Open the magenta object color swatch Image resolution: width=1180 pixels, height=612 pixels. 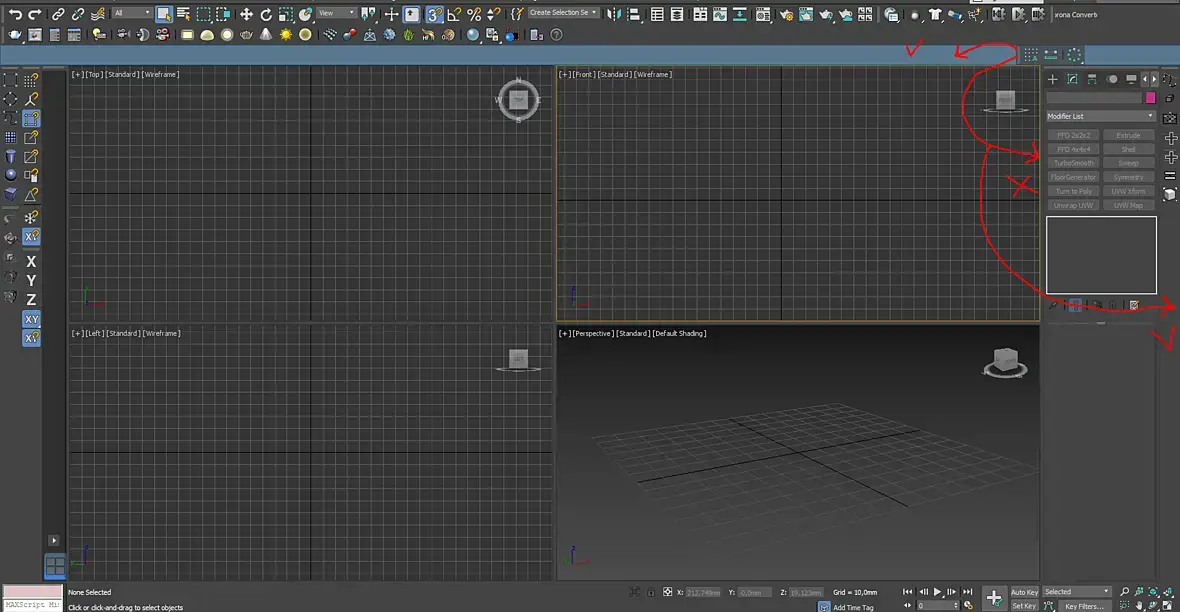1151,98
